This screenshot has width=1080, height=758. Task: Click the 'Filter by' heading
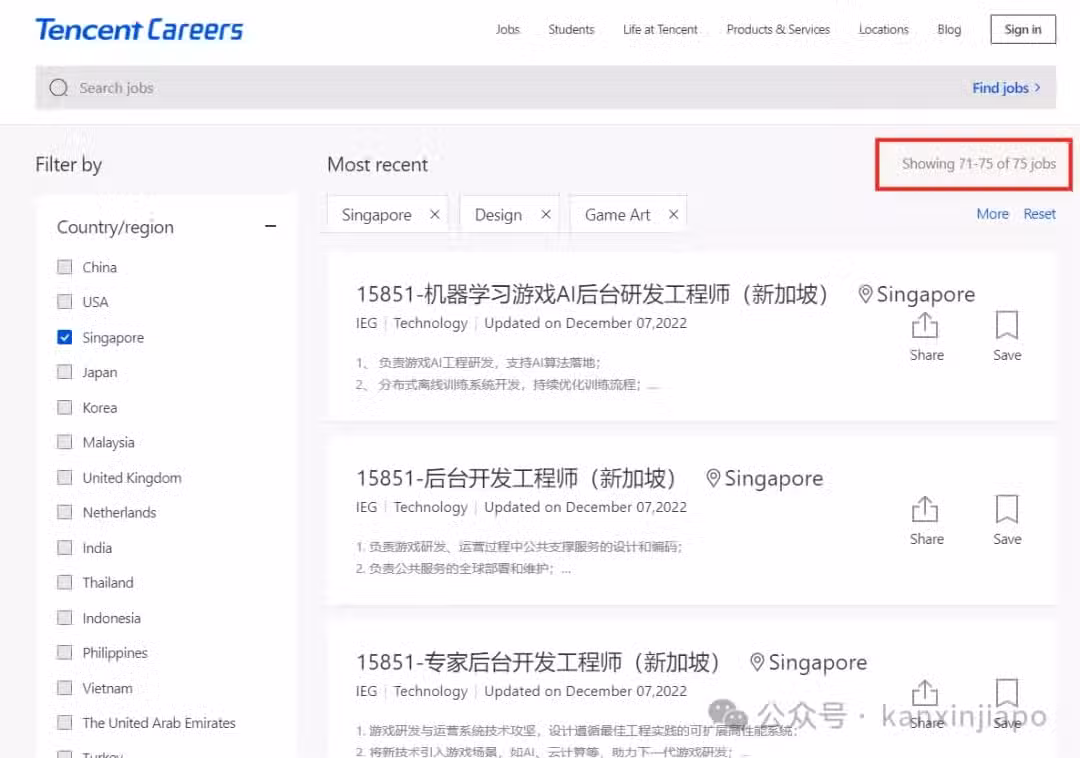coord(68,165)
